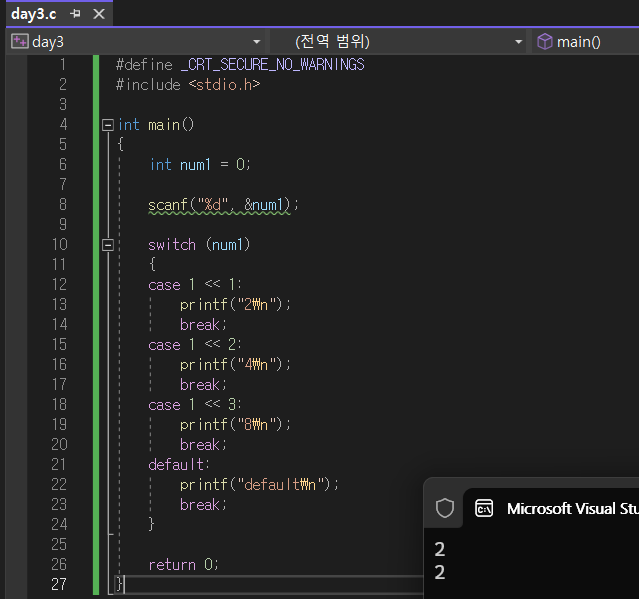Screen dimensions: 639x599
Task: Click the 'int num1 = 0;' line
Action: (200, 165)
